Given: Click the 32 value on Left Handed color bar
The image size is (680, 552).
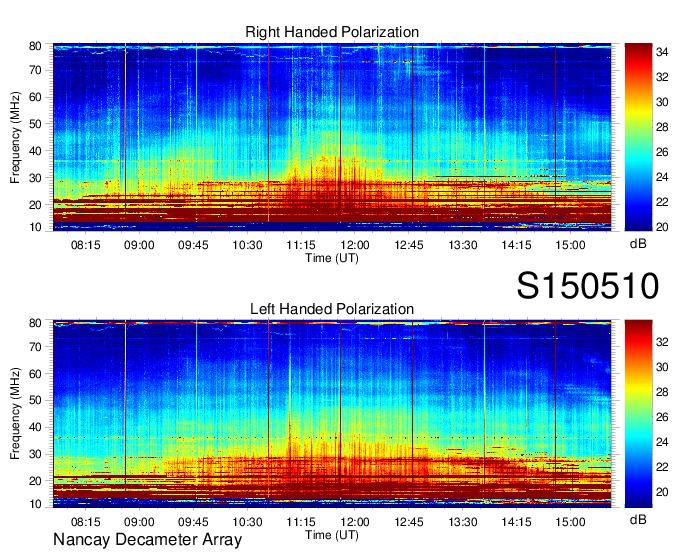Looking at the screenshot, I should (662, 342).
